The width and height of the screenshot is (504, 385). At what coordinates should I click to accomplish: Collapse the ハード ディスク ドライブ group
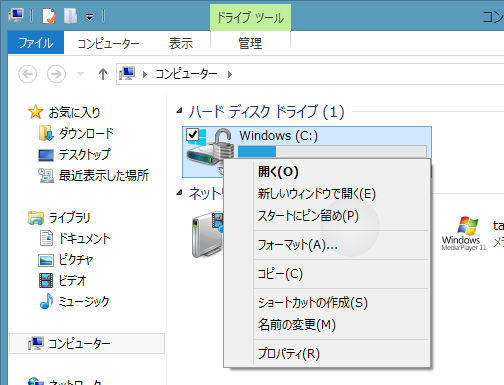179,111
